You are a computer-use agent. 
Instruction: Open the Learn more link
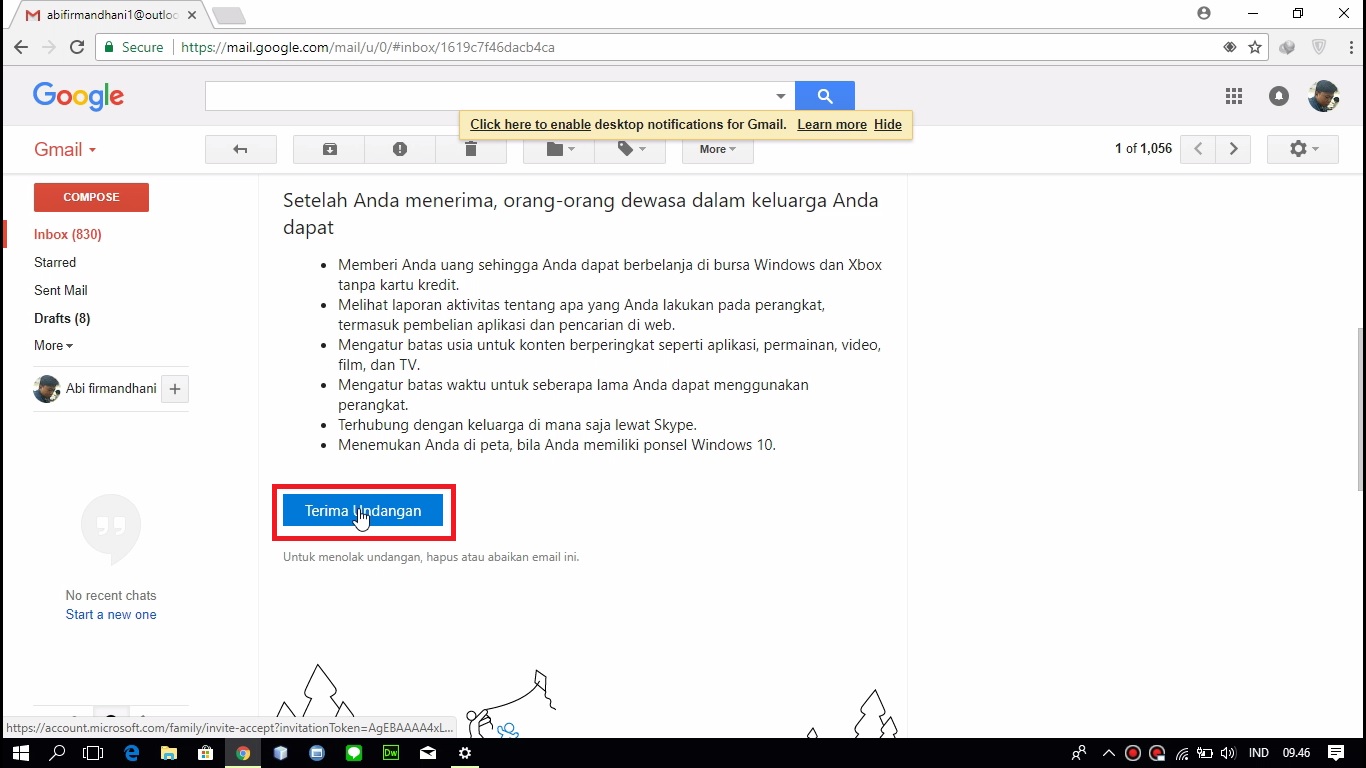click(832, 125)
